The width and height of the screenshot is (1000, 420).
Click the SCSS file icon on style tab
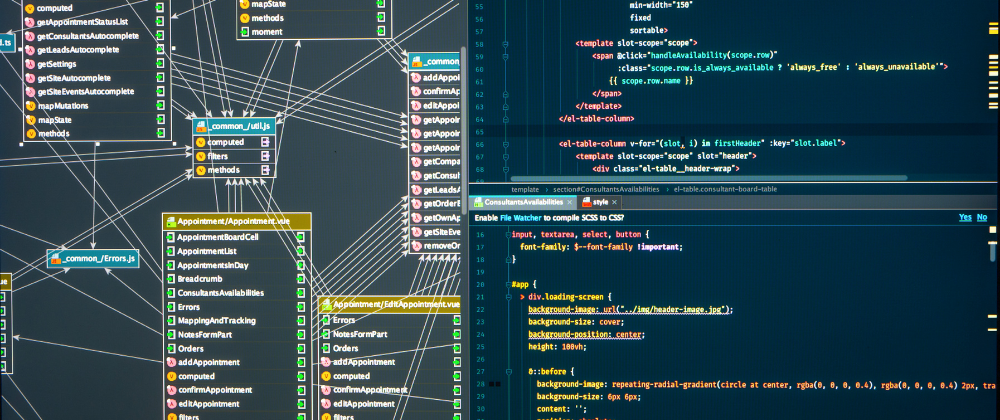coord(586,202)
